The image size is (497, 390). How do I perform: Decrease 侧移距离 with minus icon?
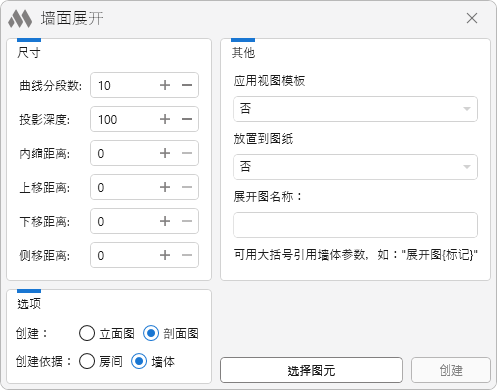[x=187, y=255]
